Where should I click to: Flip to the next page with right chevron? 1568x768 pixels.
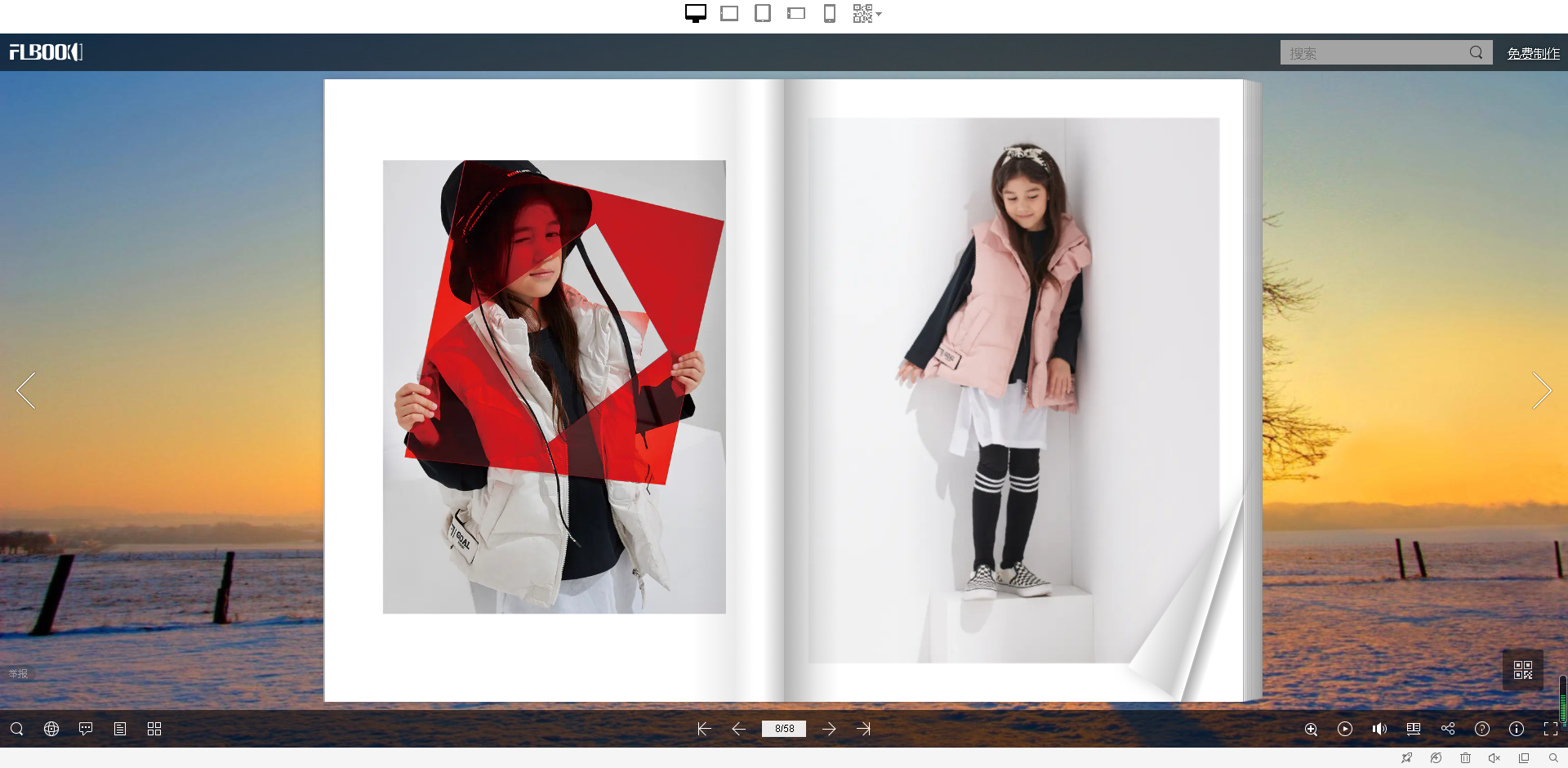pyautogui.click(x=1541, y=391)
